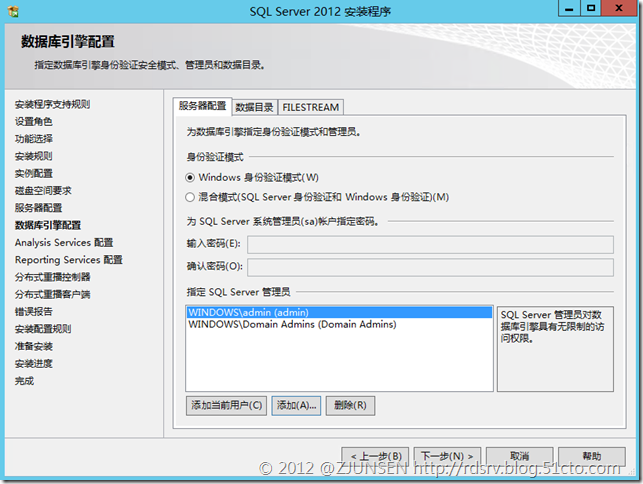Maximize the setup window

pos(591,8)
